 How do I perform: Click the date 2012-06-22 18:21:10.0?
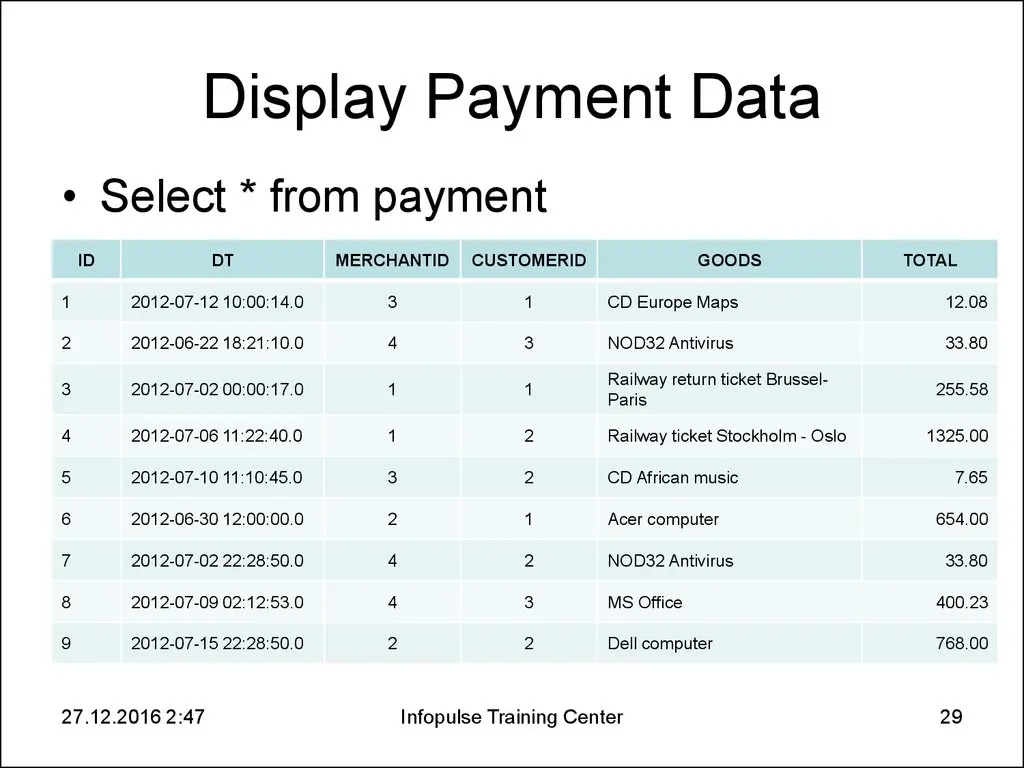pyautogui.click(x=217, y=343)
